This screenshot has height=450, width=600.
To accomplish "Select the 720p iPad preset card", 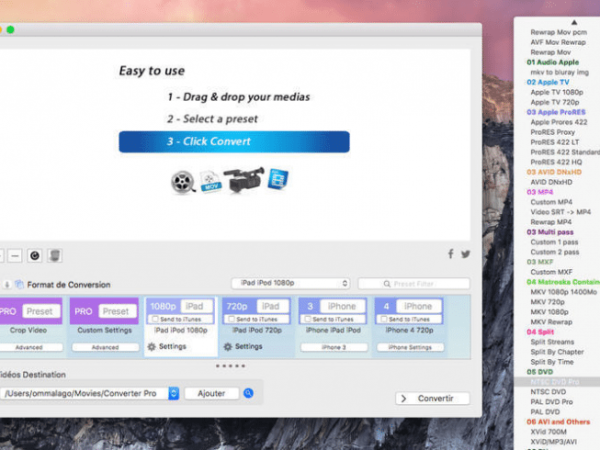I will 257,326.
